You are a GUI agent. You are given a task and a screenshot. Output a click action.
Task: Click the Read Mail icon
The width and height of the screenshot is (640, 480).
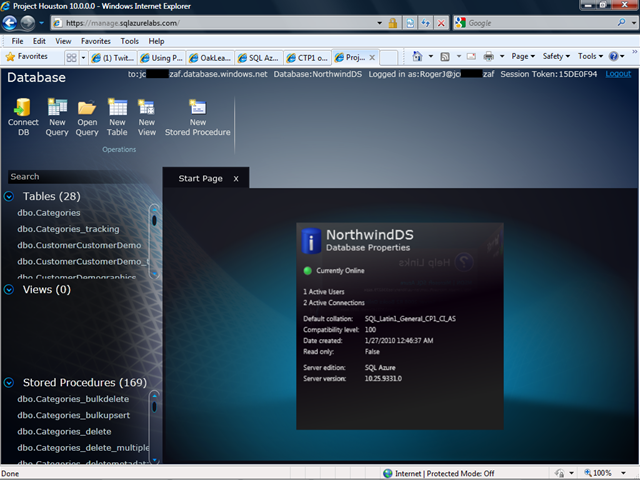pyautogui.click(x=471, y=56)
